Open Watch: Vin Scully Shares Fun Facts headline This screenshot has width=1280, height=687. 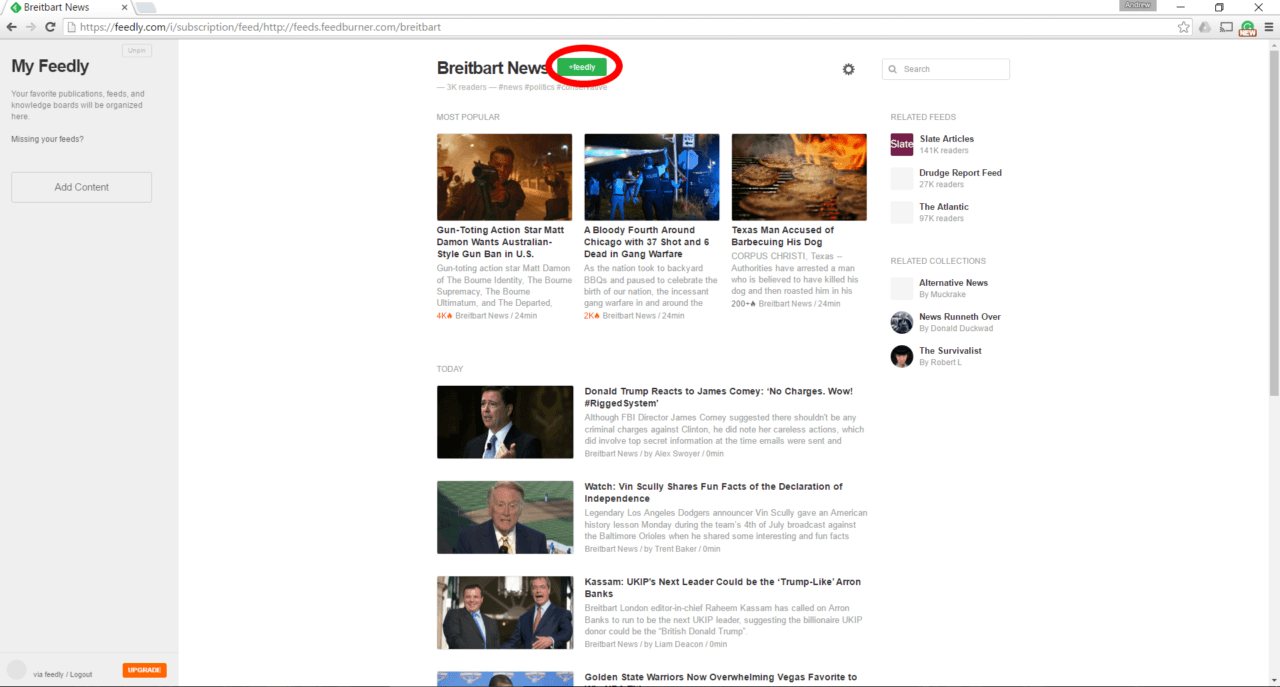713,492
